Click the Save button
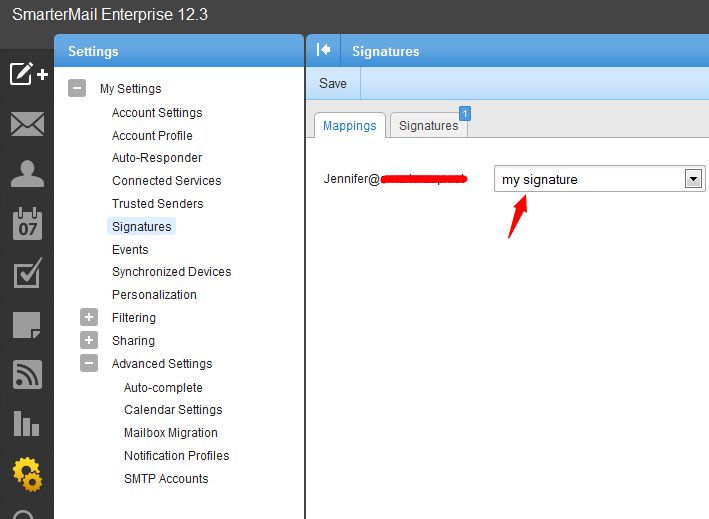709x519 pixels. point(333,83)
